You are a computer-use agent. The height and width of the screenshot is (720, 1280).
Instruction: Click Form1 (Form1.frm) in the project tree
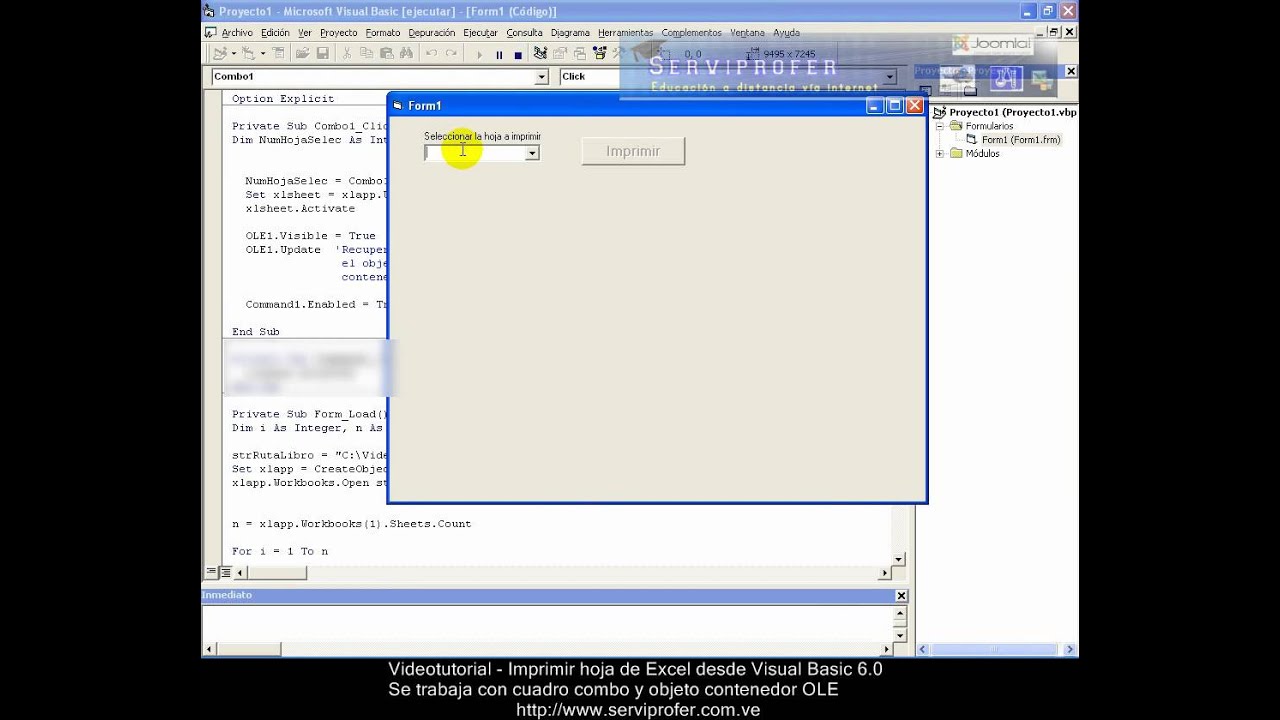click(1020, 140)
